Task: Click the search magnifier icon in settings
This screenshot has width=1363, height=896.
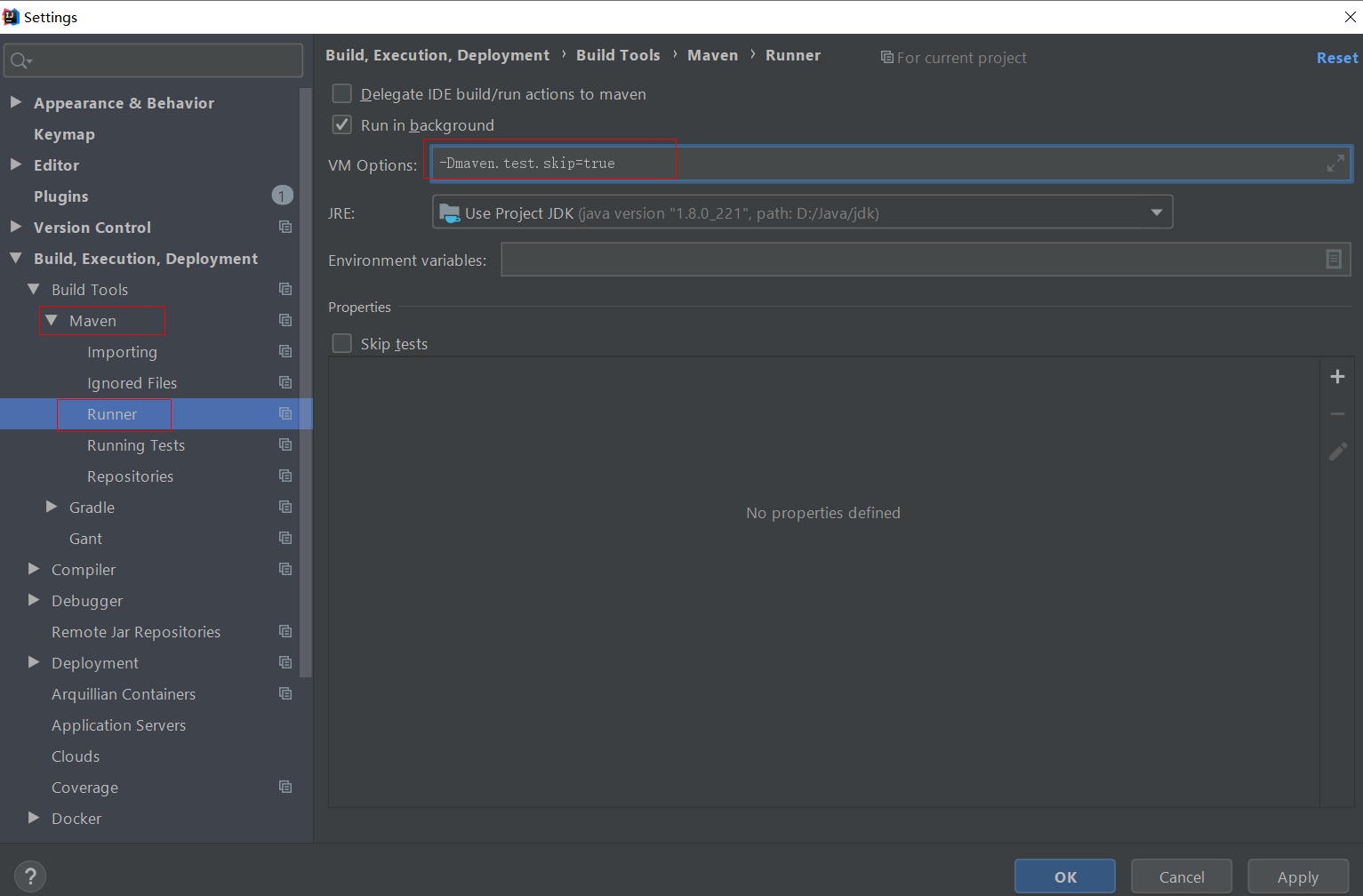Action: [x=20, y=60]
